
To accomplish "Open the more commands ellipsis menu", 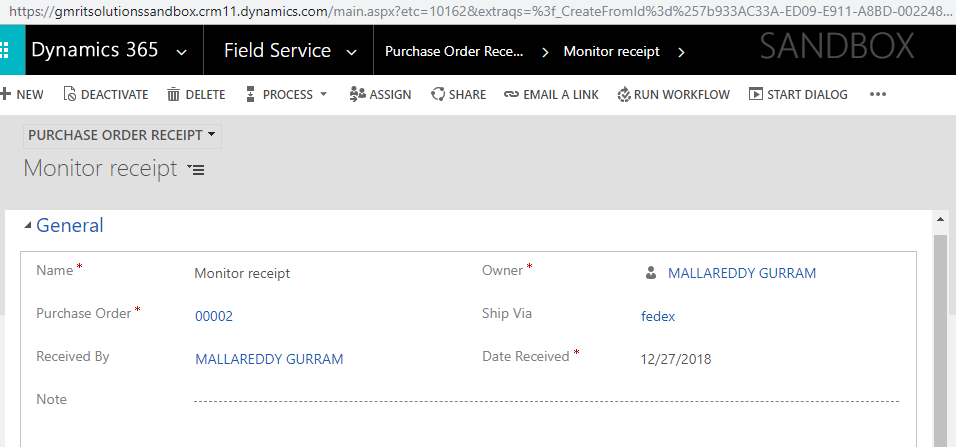I will click(x=878, y=95).
